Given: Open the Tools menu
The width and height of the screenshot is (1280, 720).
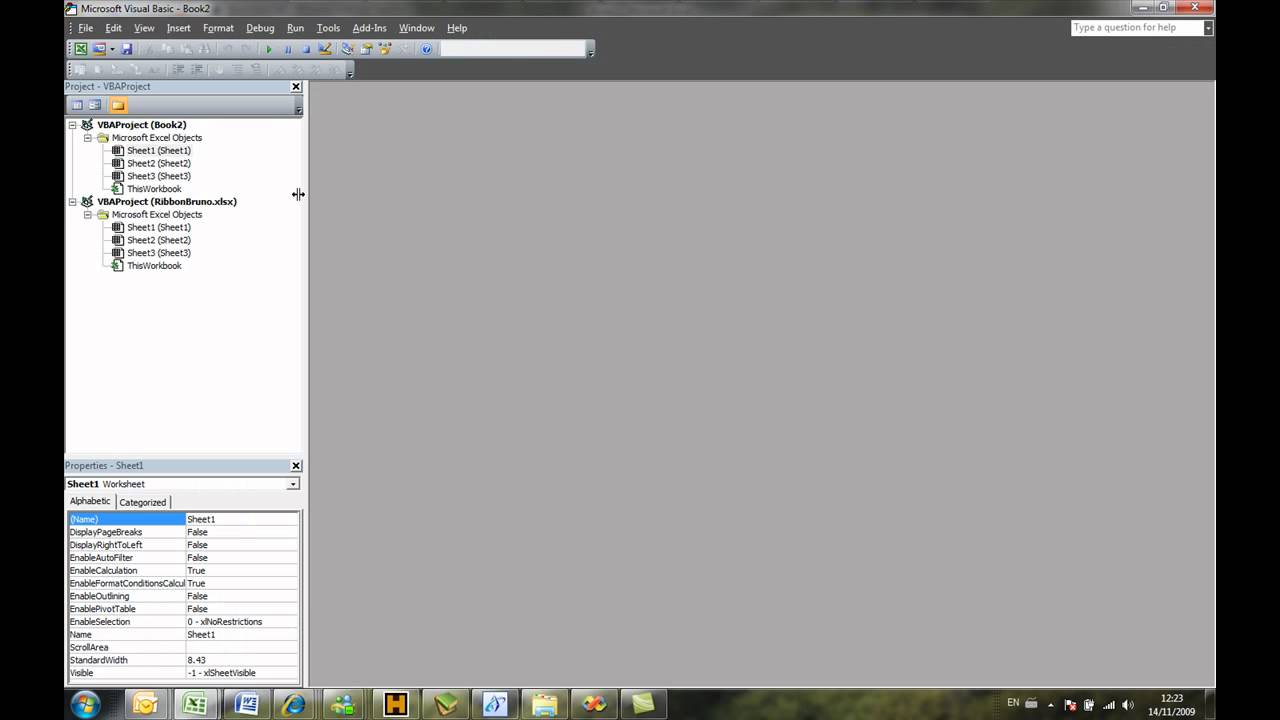Looking at the screenshot, I should click(x=328, y=28).
